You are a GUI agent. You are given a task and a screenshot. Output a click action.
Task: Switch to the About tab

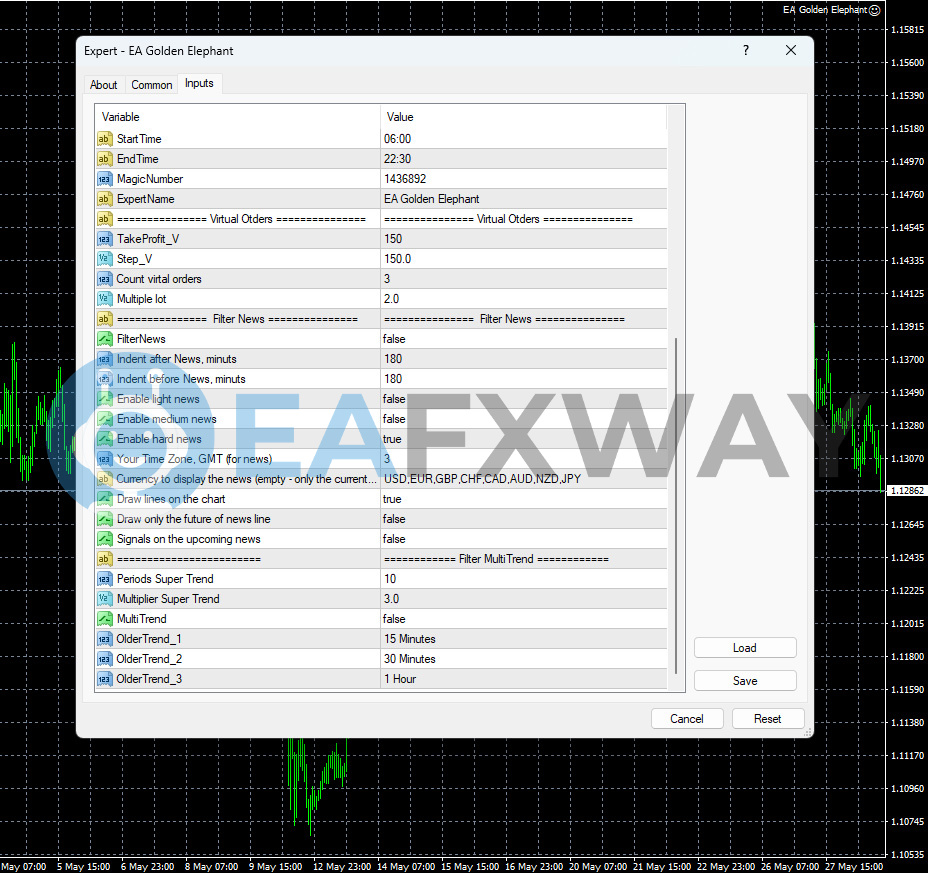click(x=104, y=85)
